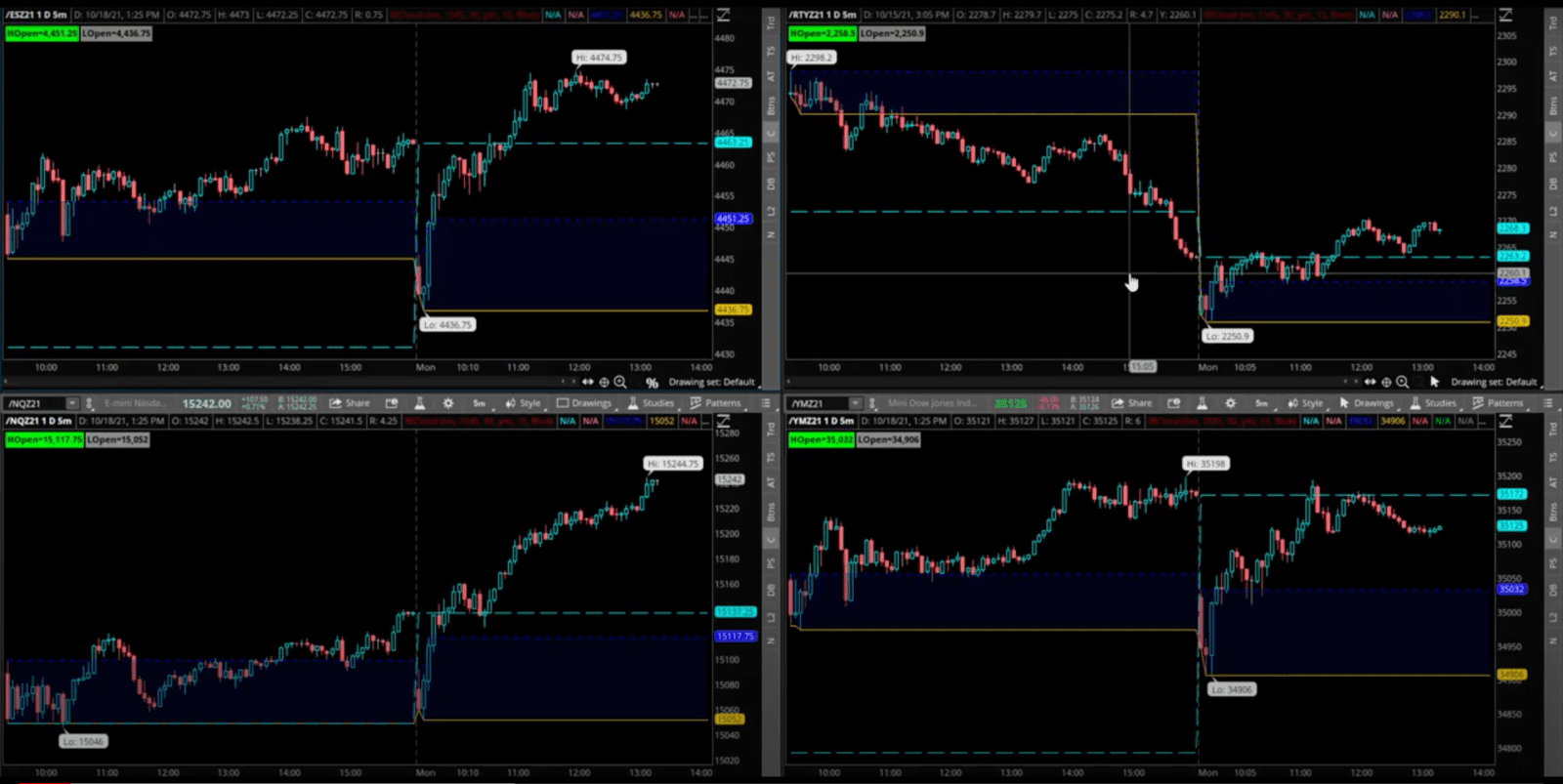Viewport: 1563px width, 784px height.
Task: Click the symbol link icon beside /NQZ21
Action: coord(89,403)
